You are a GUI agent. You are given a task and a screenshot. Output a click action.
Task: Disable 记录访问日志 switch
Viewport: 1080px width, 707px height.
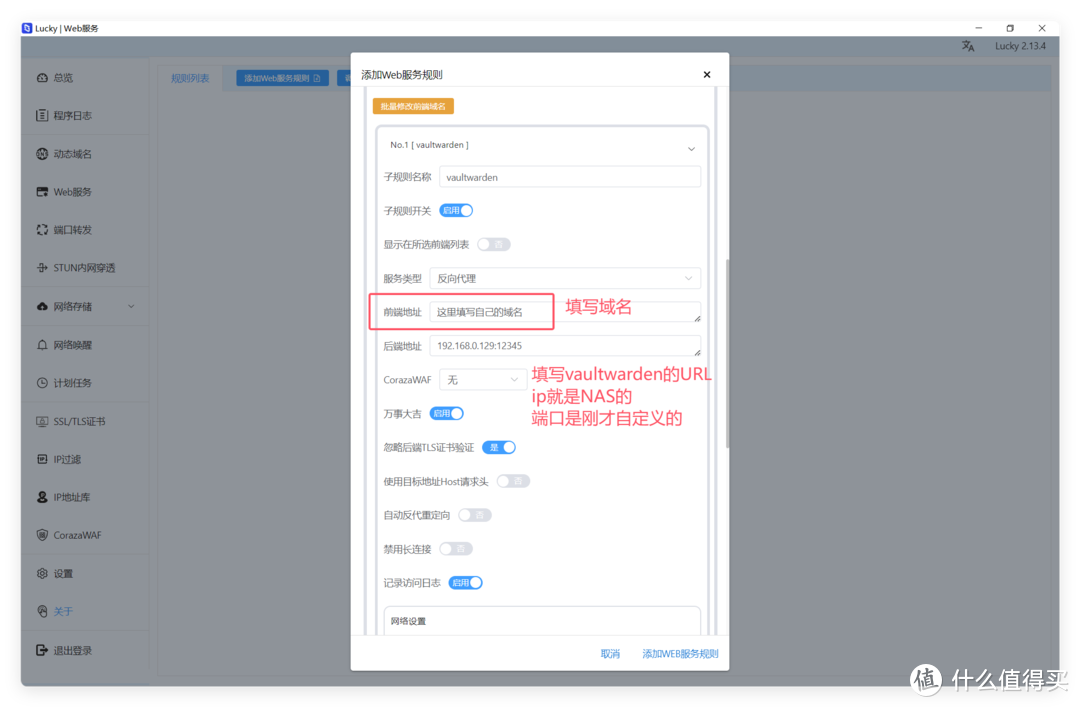466,582
